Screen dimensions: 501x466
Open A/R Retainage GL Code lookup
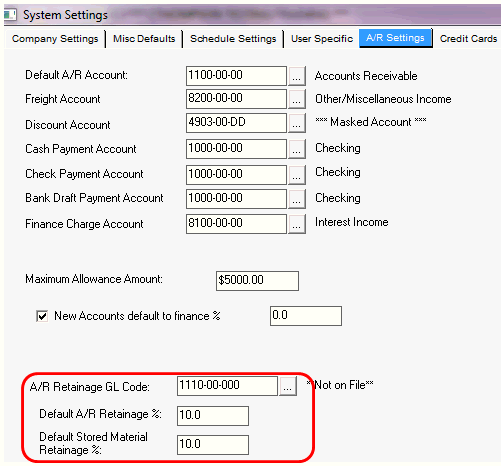click(x=288, y=386)
